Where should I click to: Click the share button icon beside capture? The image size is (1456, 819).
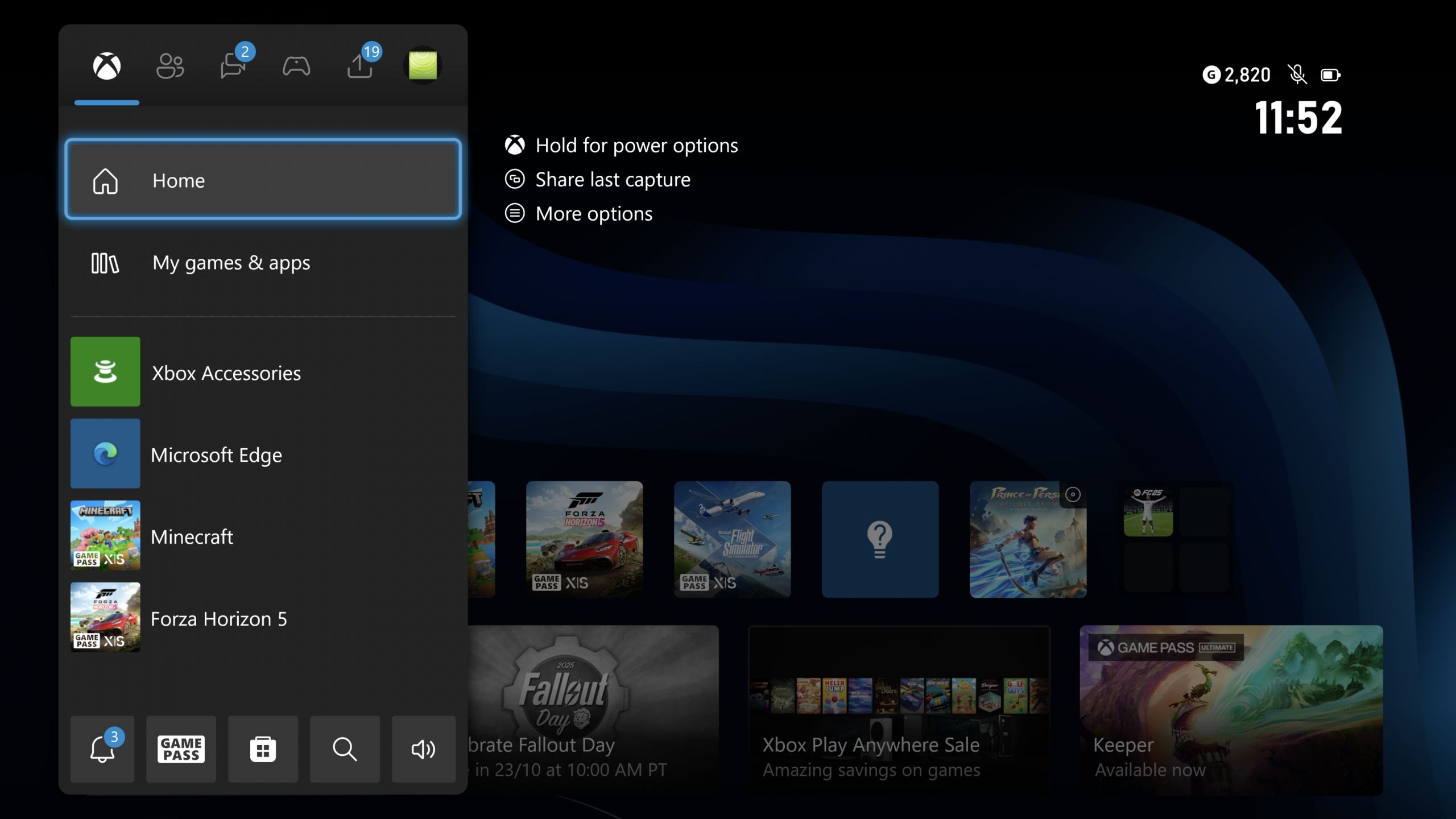pyautogui.click(x=515, y=179)
